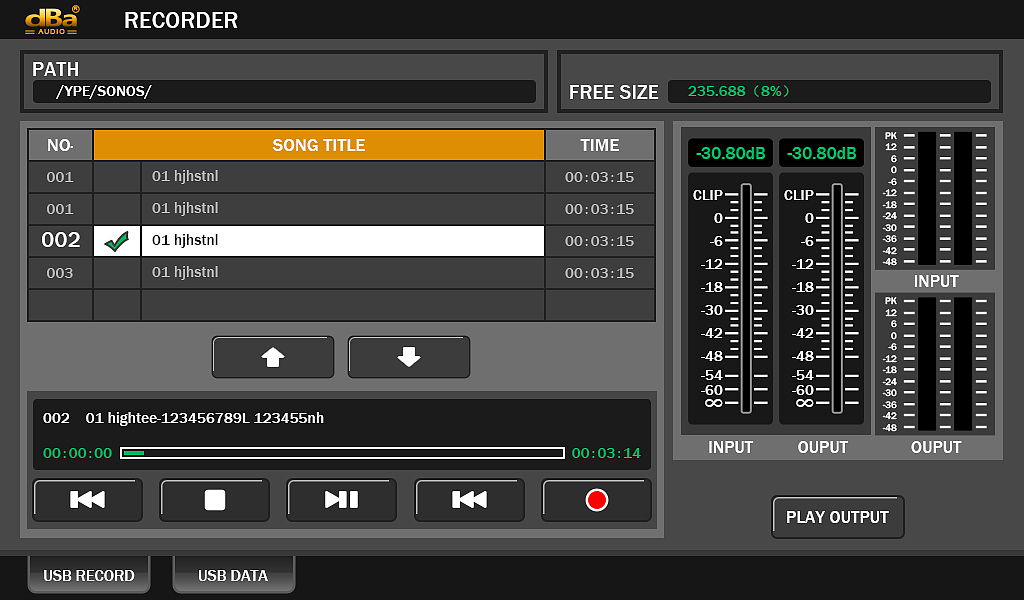Viewport: 1024px width, 600px height.
Task: Stop playback with the square stop button
Action: click(x=215, y=500)
